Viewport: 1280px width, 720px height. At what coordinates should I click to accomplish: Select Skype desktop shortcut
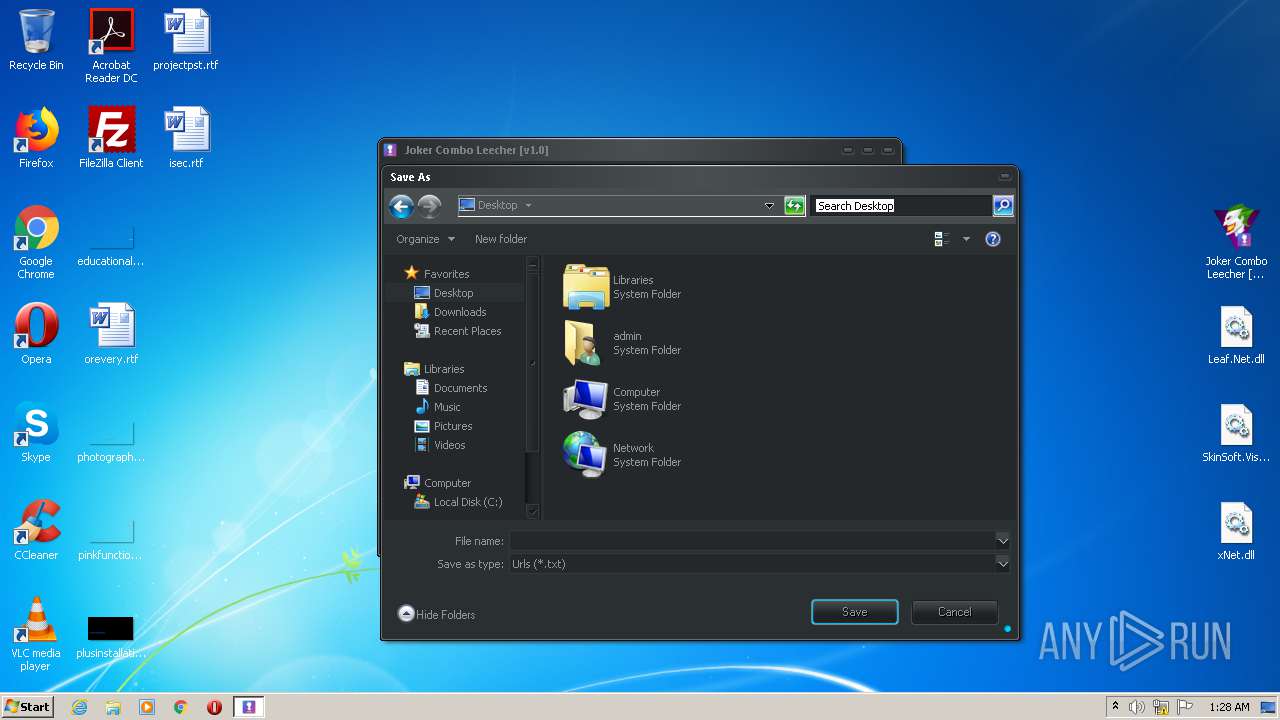36,432
